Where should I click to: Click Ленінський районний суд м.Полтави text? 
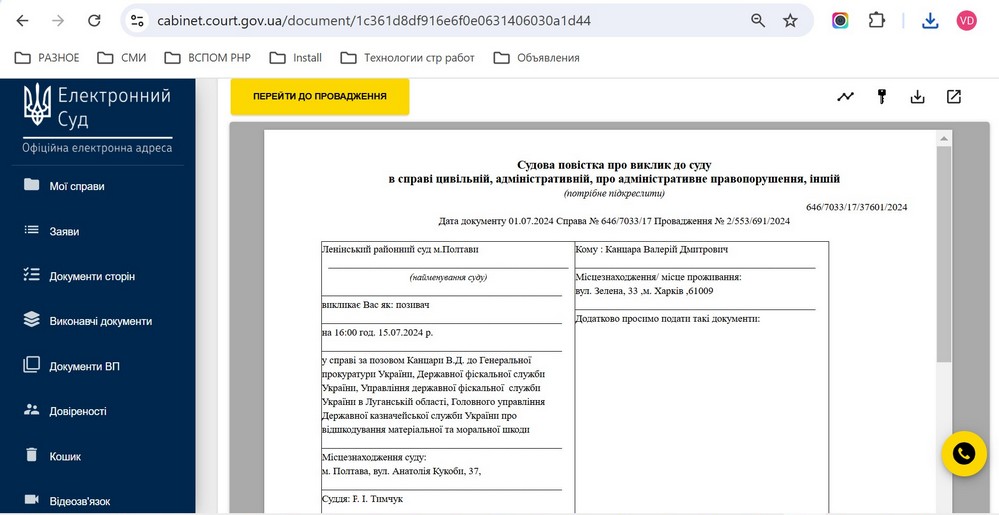[x=400, y=249]
